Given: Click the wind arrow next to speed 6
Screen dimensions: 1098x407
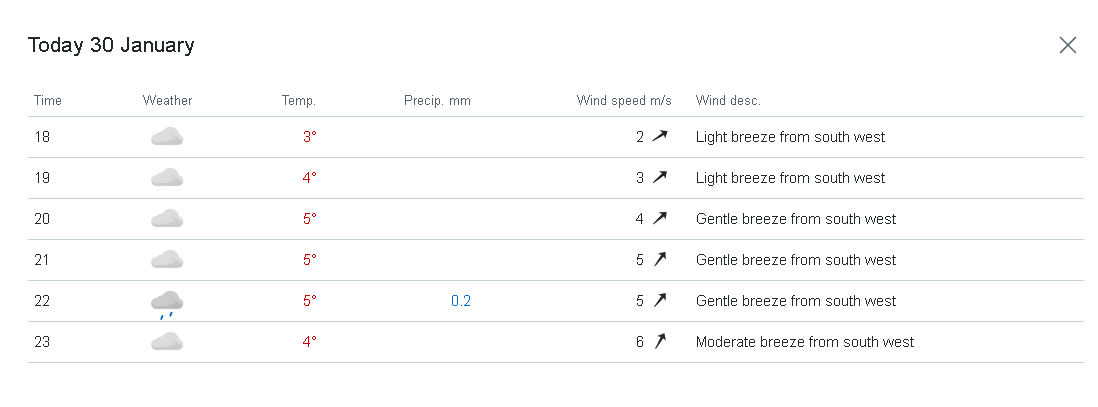Looking at the screenshot, I should click(x=660, y=341).
